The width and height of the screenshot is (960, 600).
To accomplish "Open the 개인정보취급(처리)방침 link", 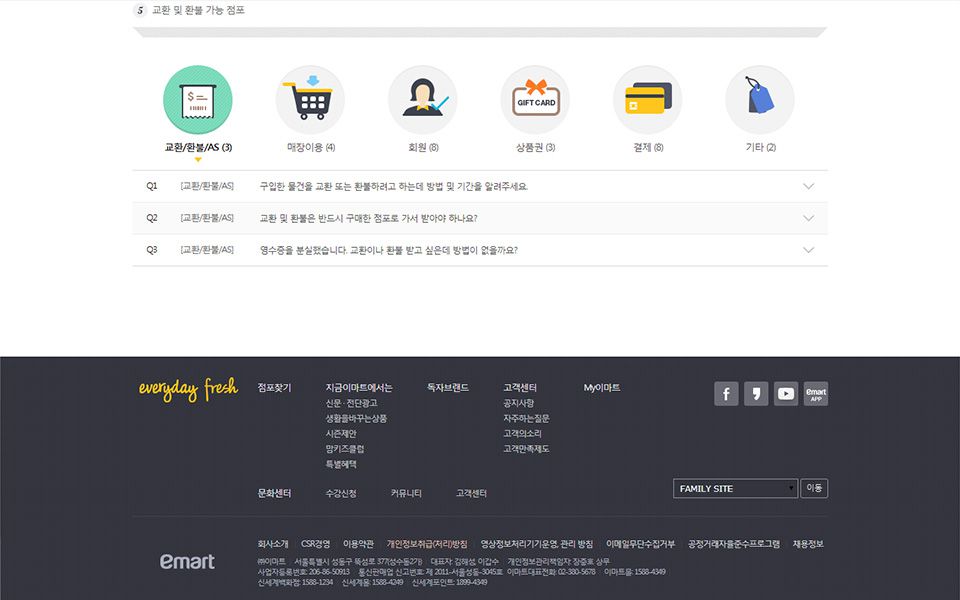I will tap(427, 545).
